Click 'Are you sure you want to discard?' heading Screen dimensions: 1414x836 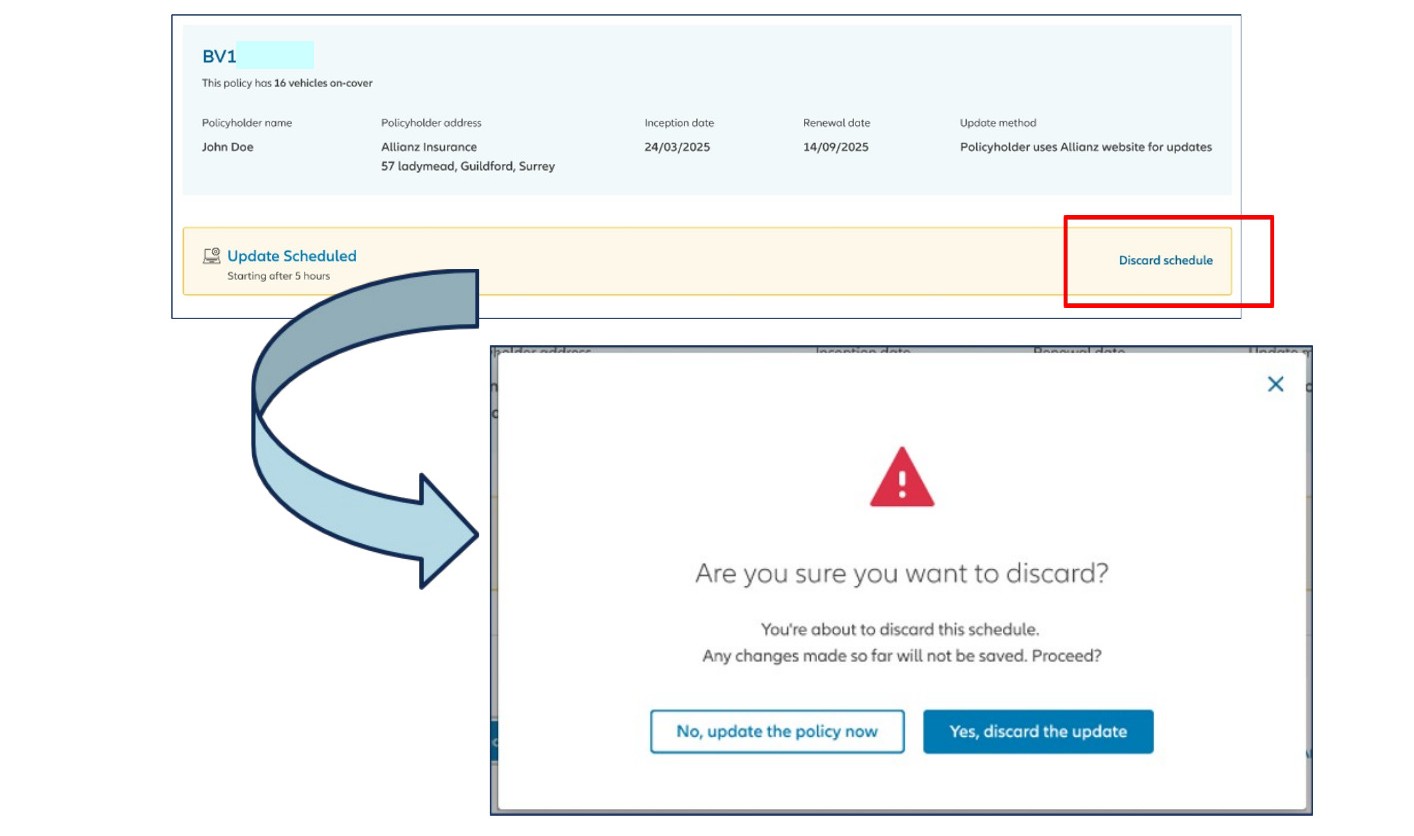point(902,574)
